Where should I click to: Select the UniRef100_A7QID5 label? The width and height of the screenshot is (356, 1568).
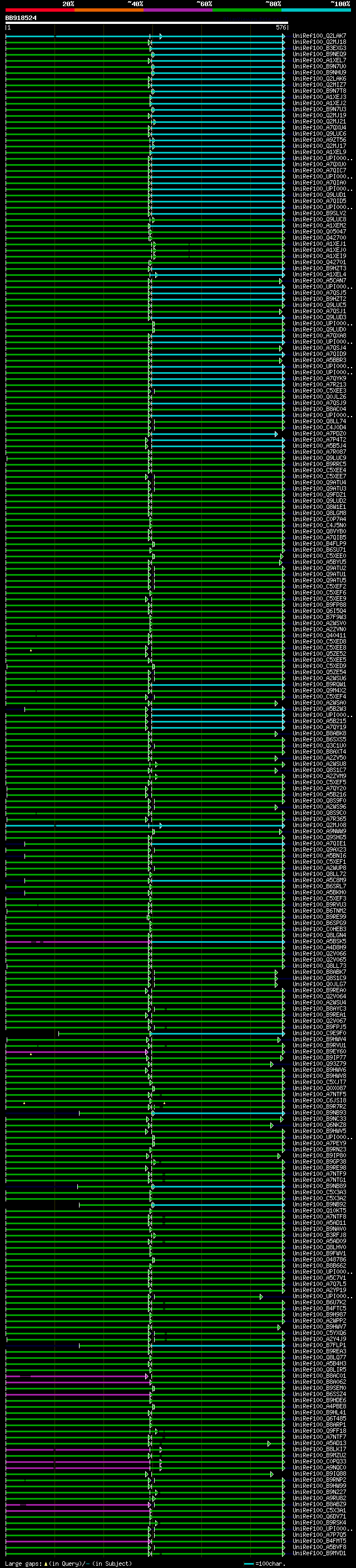pyautogui.click(x=319, y=201)
